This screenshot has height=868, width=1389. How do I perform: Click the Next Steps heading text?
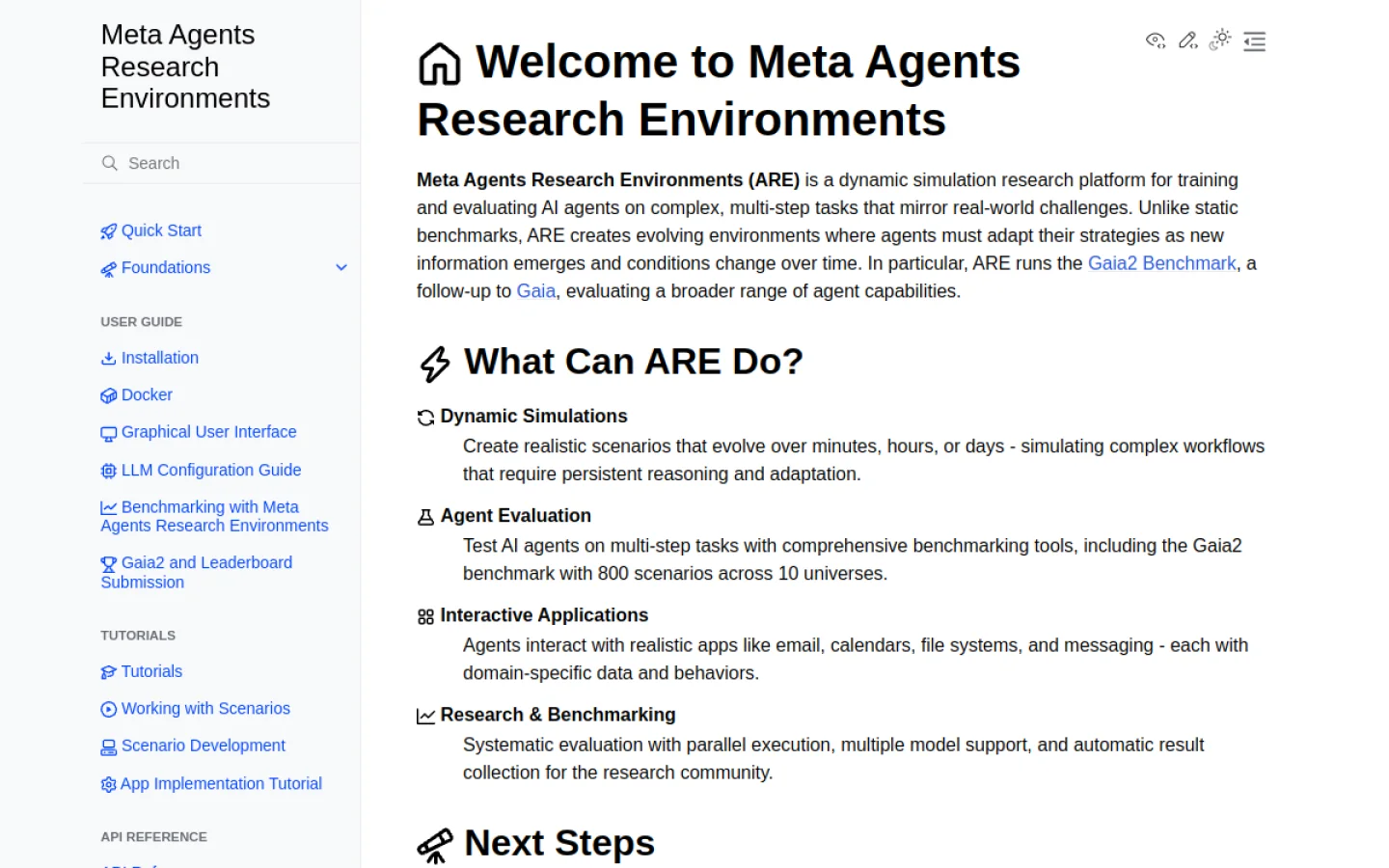[559, 843]
